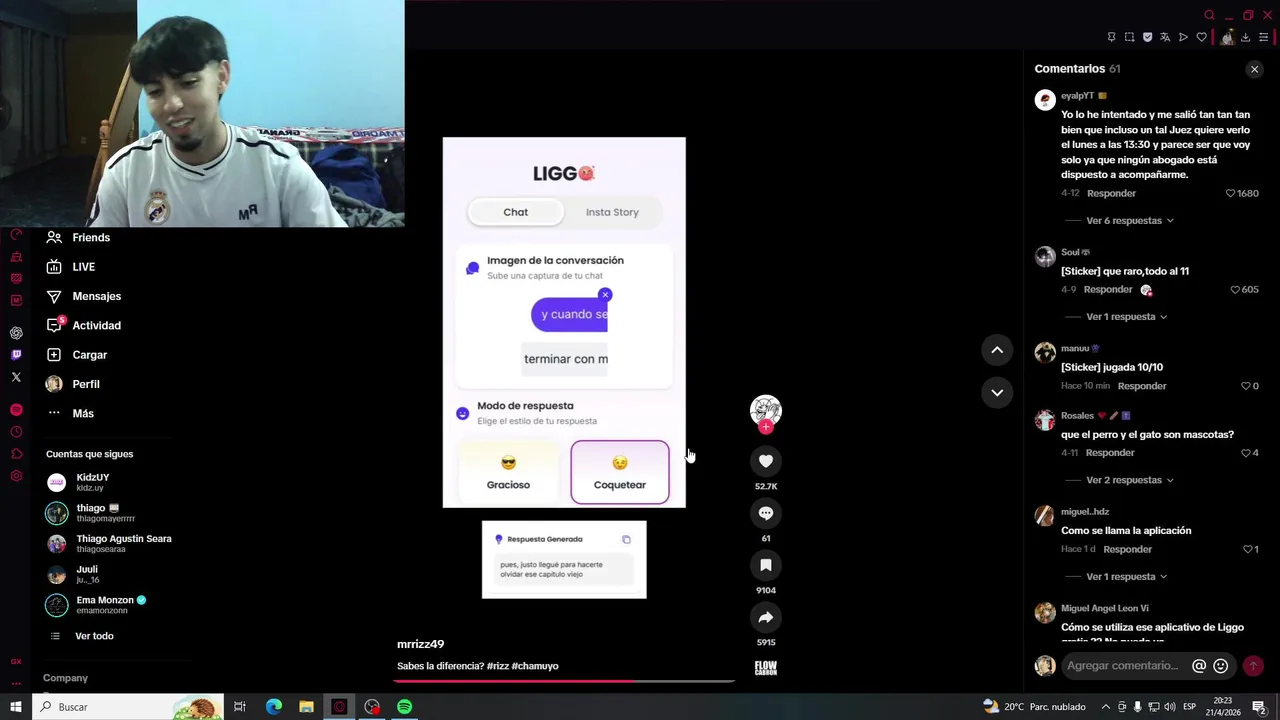Open the Flow Cabron sound disc
The height and width of the screenshot is (720, 1280).
(x=766, y=668)
